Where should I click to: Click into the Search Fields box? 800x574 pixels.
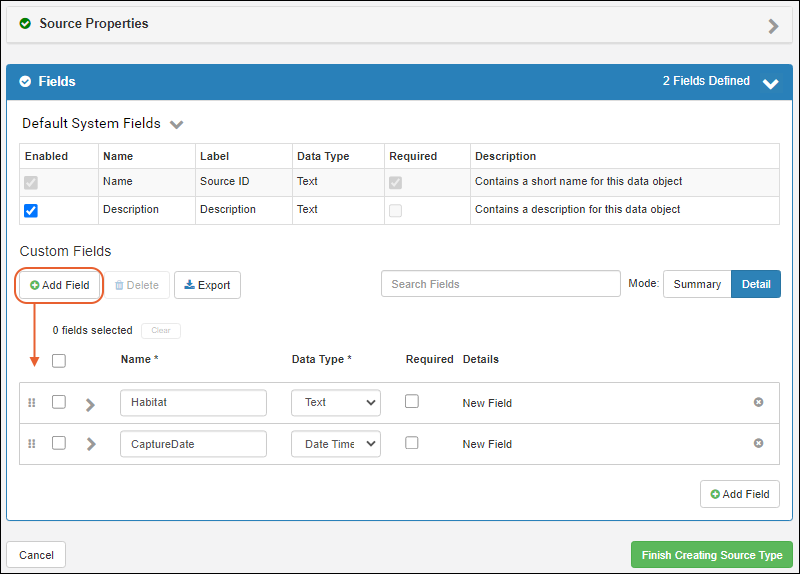tap(500, 284)
